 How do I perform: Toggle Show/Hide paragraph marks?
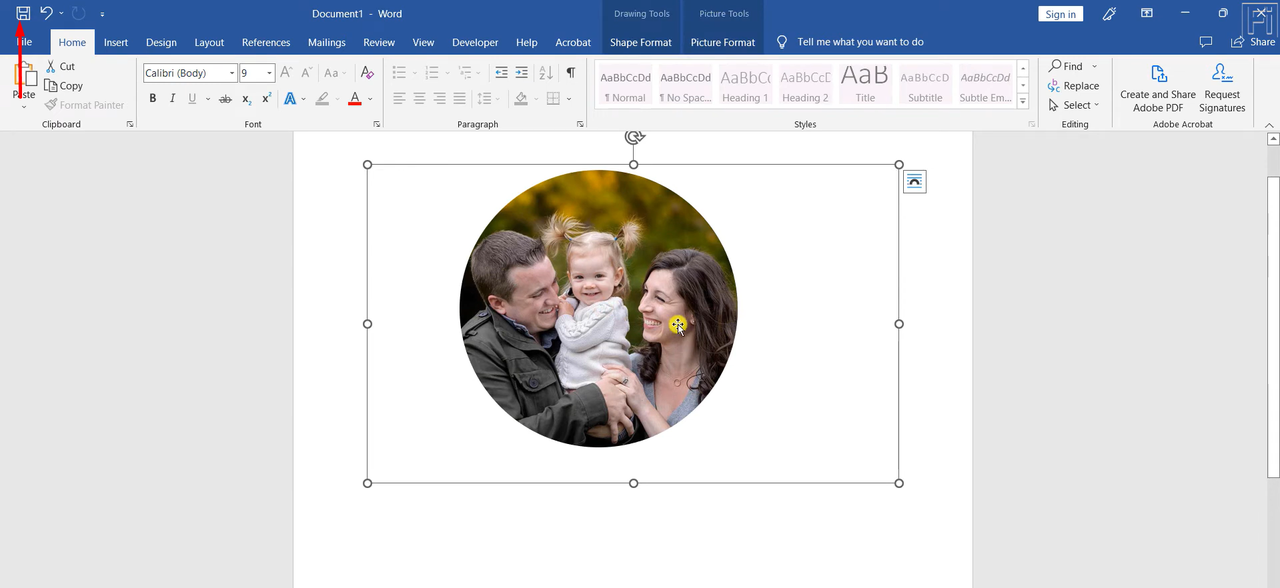pos(570,72)
